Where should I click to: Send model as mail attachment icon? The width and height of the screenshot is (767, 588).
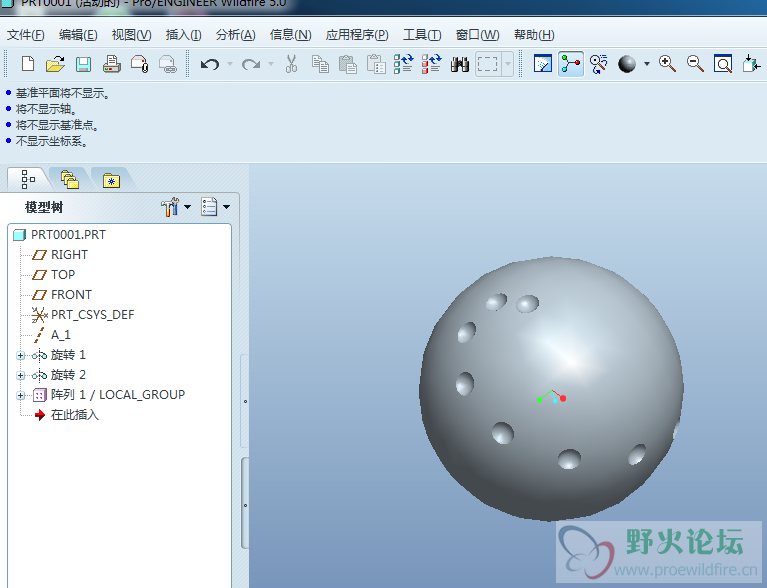140,64
